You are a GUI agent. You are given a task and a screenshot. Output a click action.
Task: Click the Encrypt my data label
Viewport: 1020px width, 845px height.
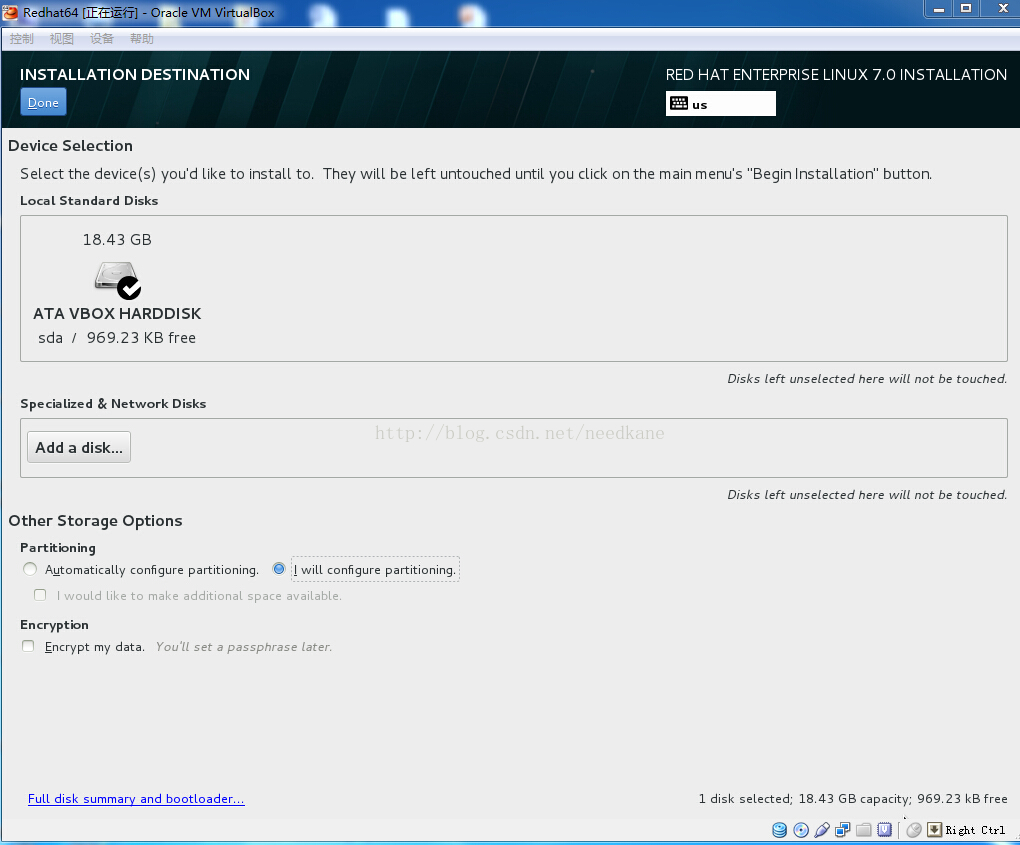point(95,647)
